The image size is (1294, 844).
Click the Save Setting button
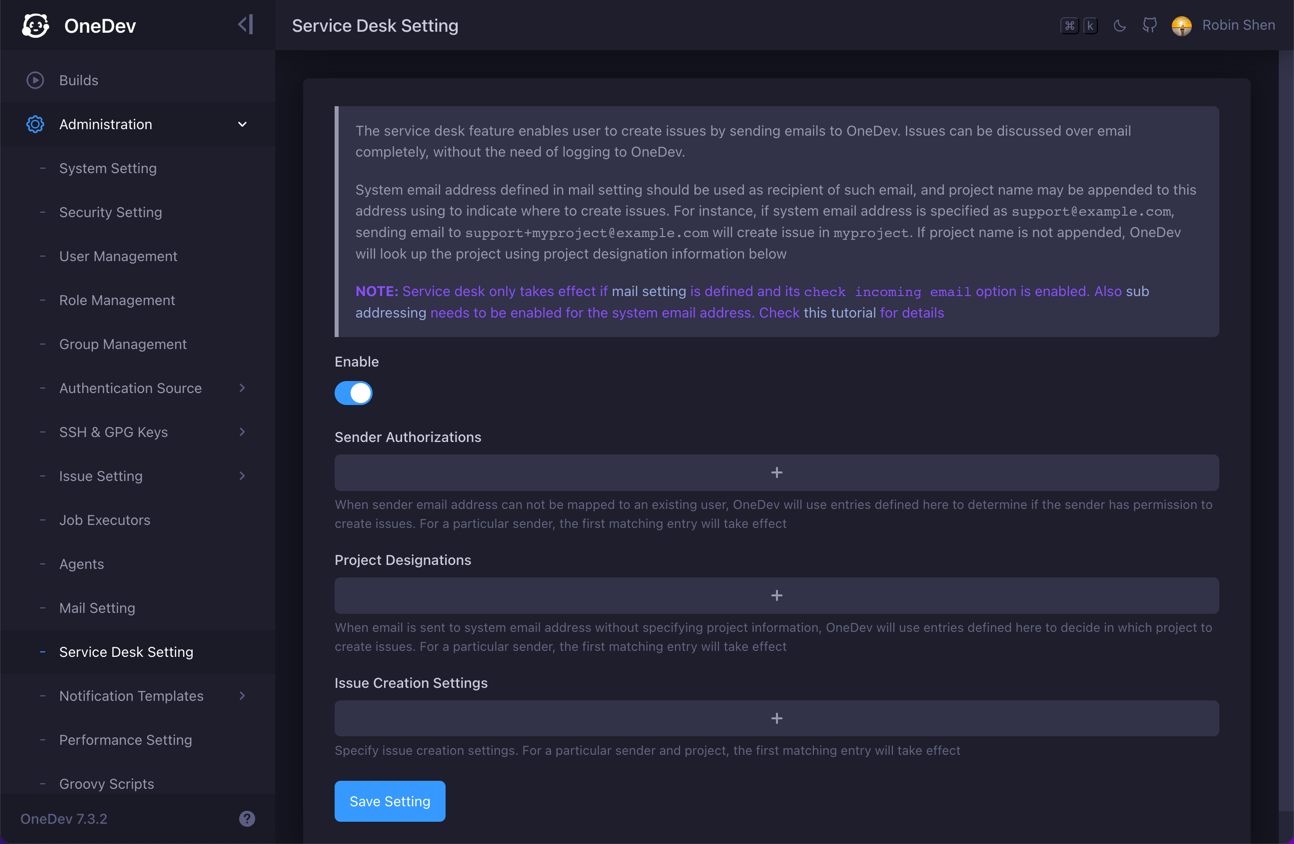[x=390, y=801]
